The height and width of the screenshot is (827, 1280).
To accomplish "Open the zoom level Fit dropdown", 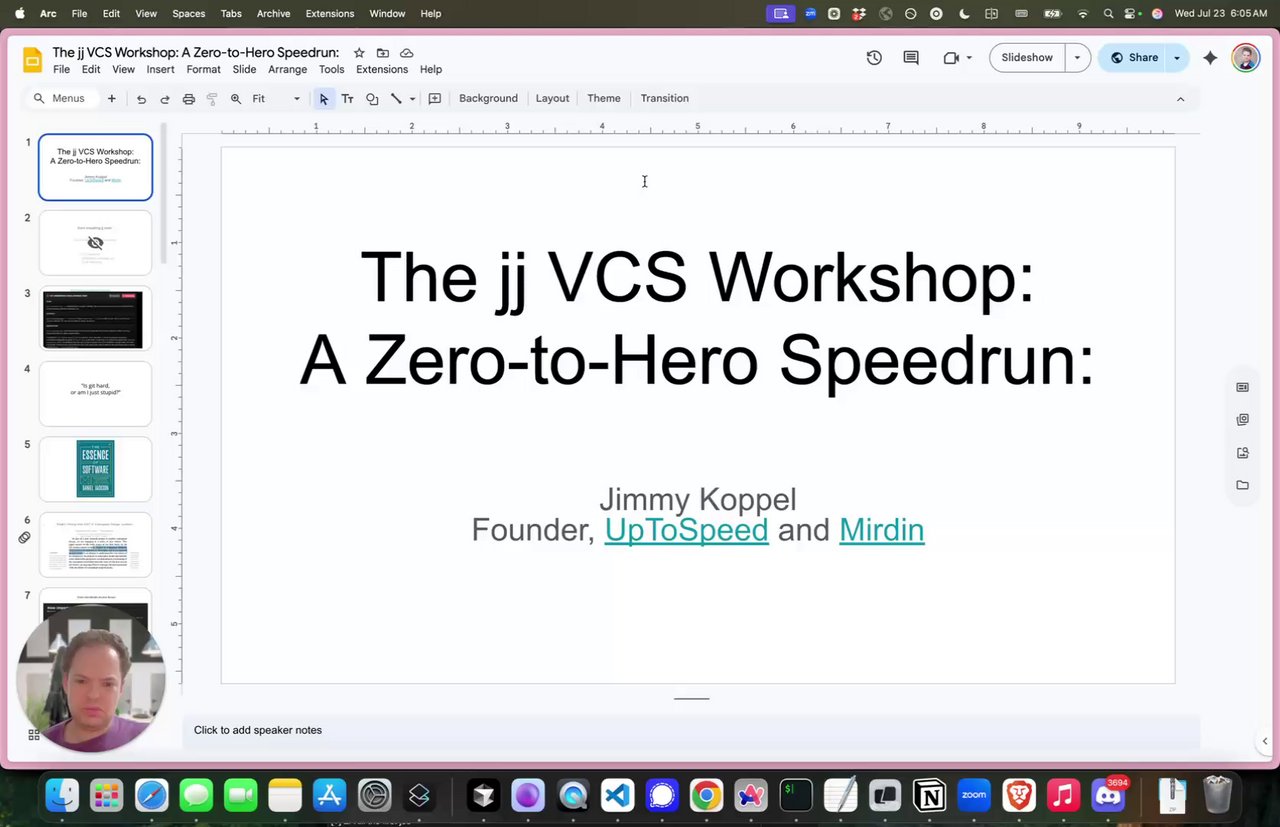I will tap(276, 98).
